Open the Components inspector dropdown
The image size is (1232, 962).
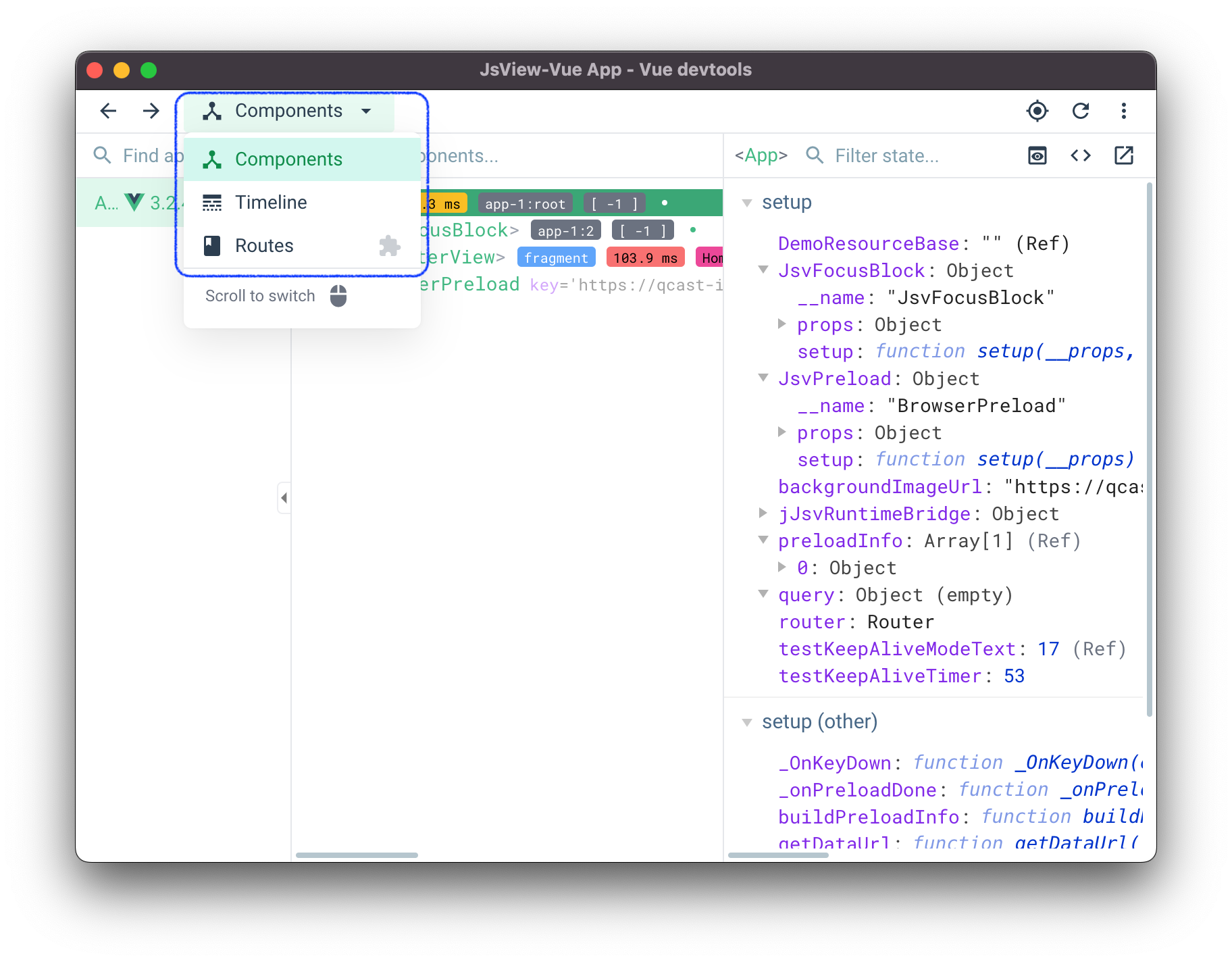pos(288,111)
